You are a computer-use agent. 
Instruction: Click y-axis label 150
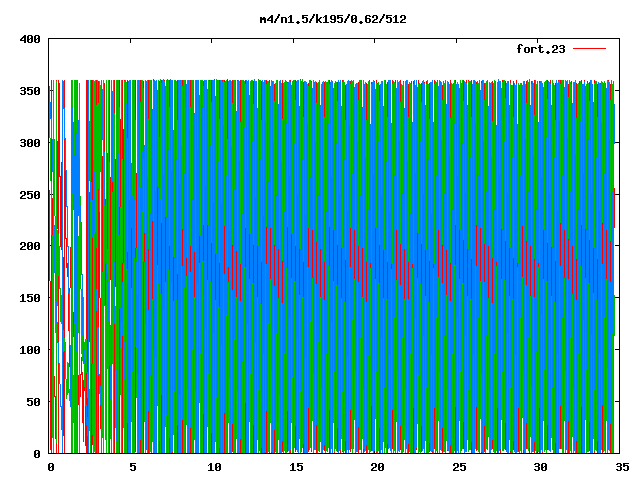[x=30, y=298]
